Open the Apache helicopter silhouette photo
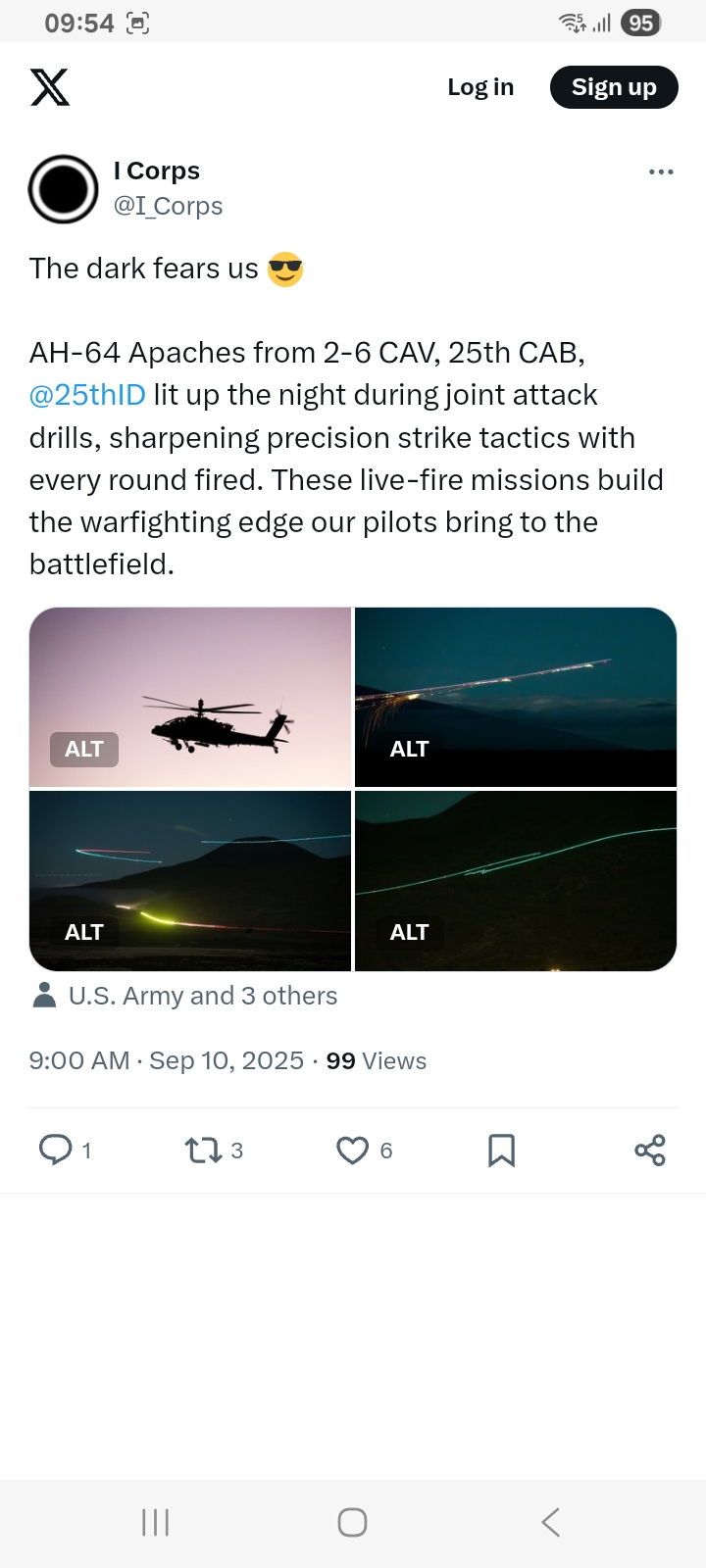 point(190,697)
